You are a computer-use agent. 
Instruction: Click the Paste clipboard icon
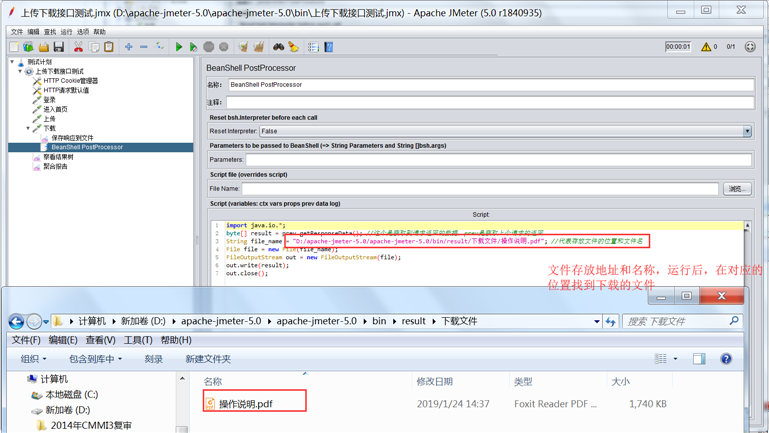pyautogui.click(x=109, y=47)
